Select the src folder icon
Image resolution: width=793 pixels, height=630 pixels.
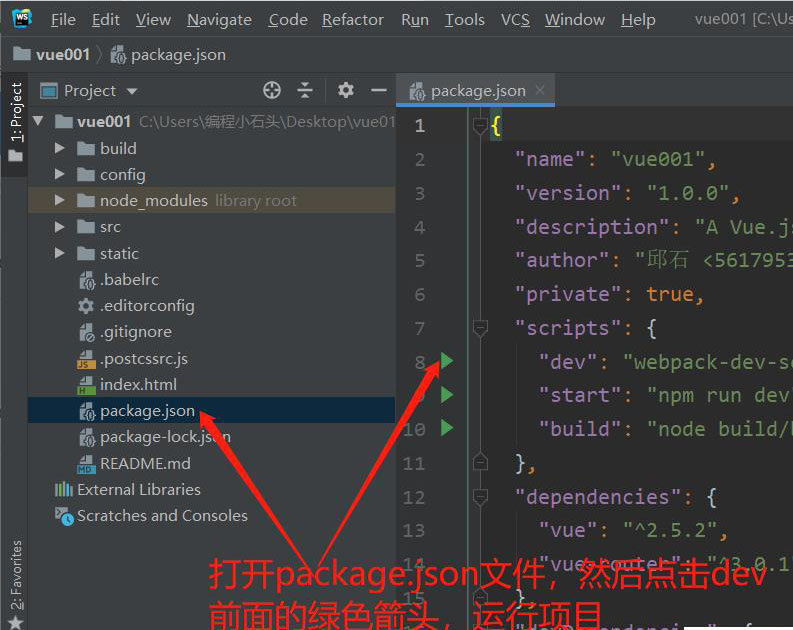click(x=85, y=227)
